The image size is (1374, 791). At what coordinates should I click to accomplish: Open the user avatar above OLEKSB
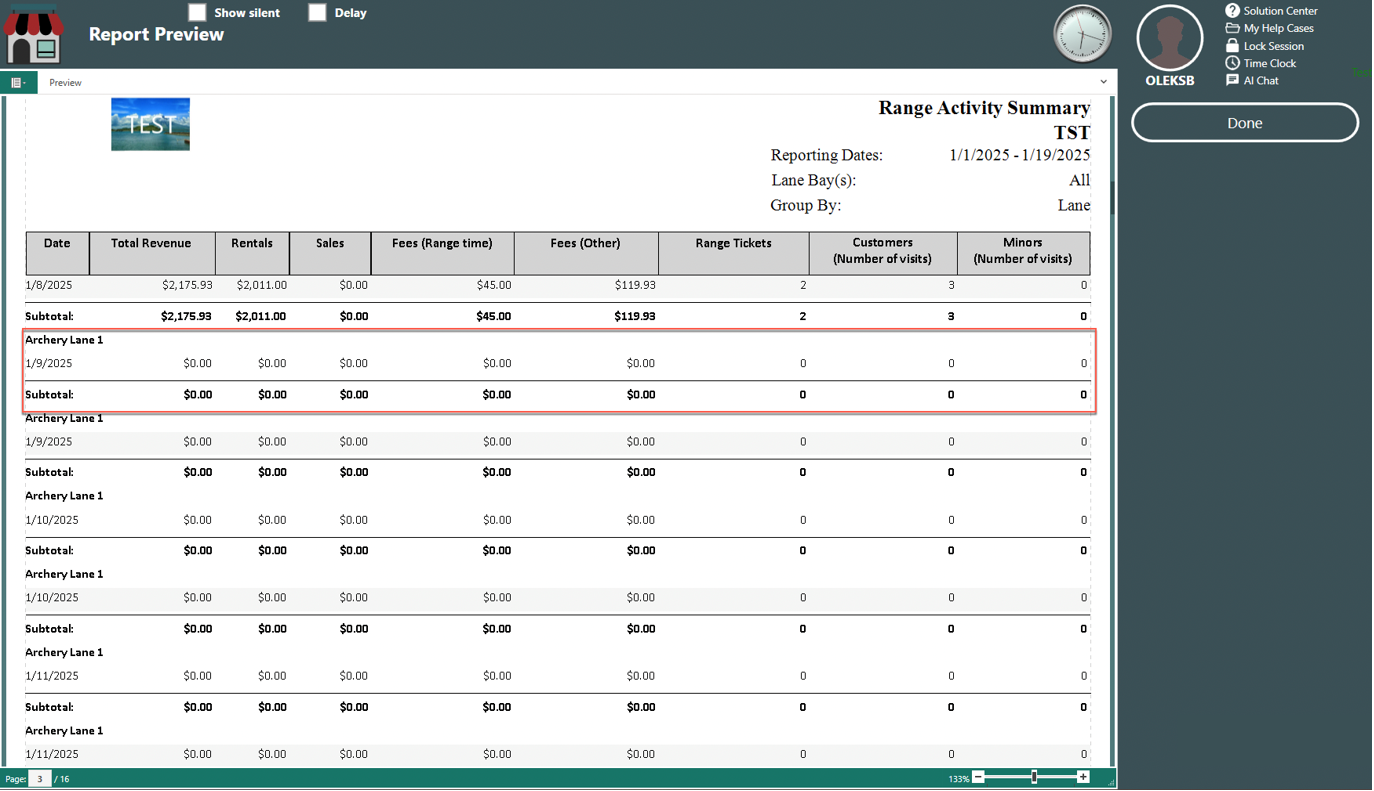1170,38
